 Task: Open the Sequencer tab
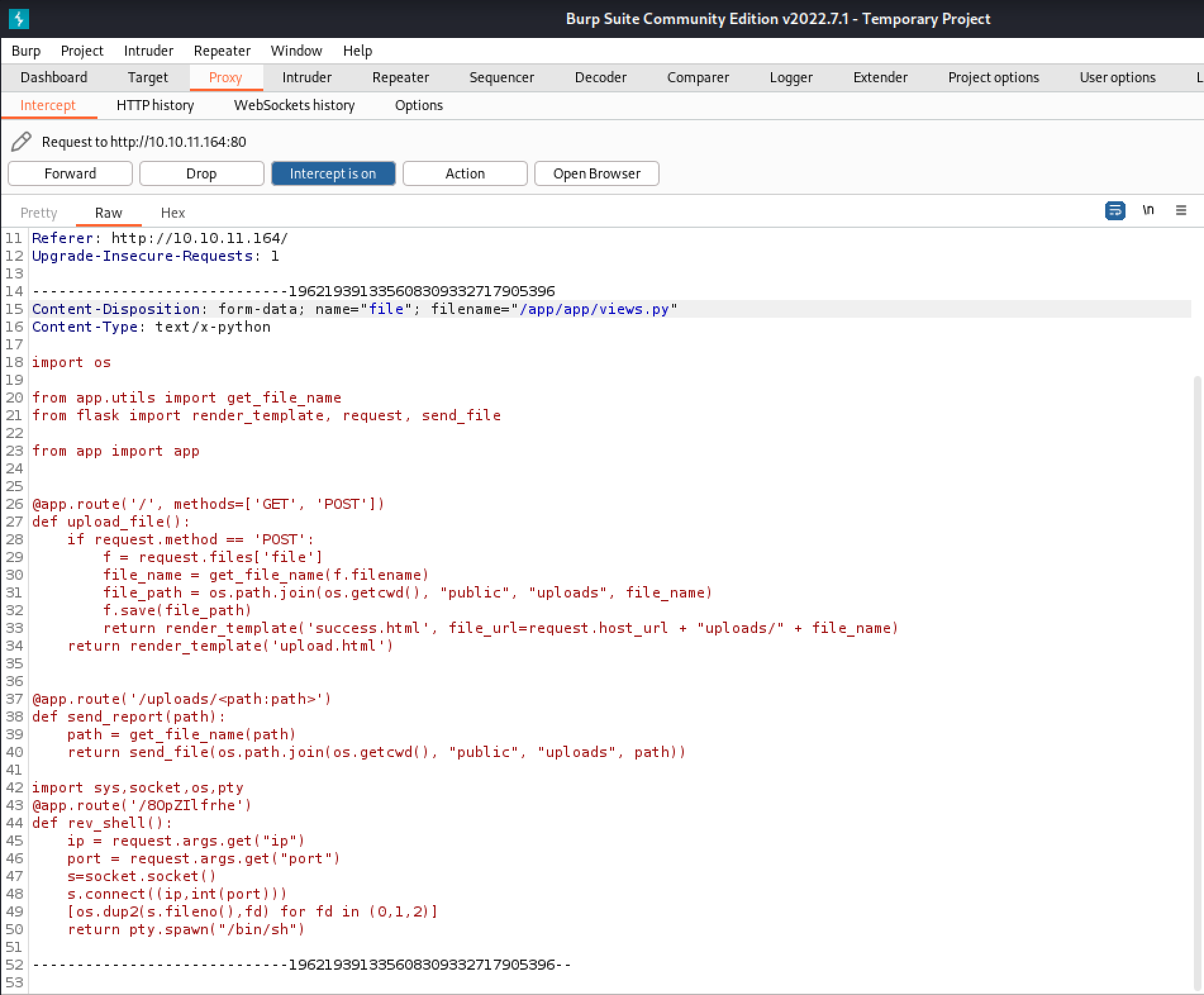point(502,77)
